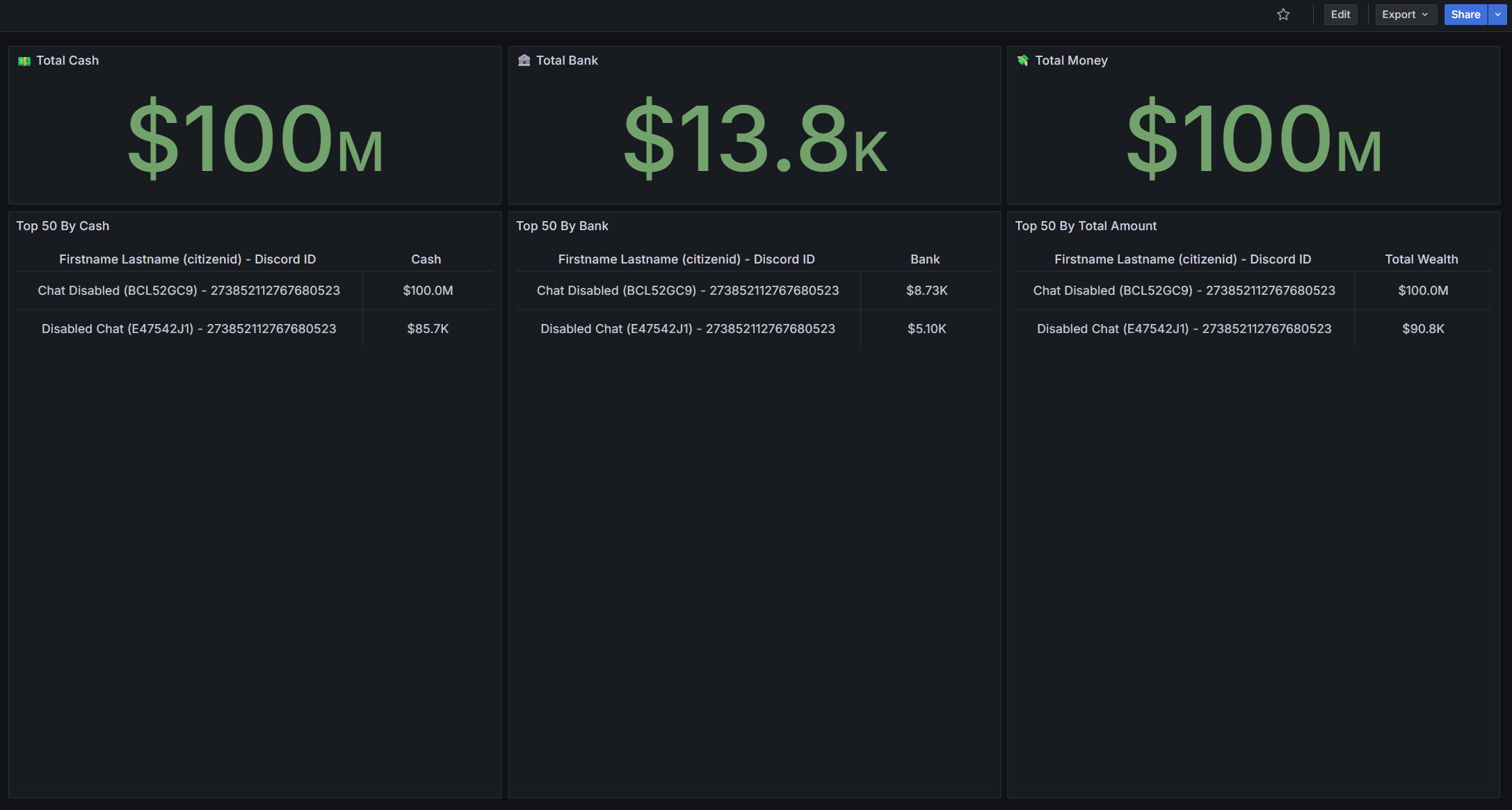This screenshot has width=1512, height=810.
Task: Open the Share options dropdown arrow
Action: click(x=1497, y=15)
